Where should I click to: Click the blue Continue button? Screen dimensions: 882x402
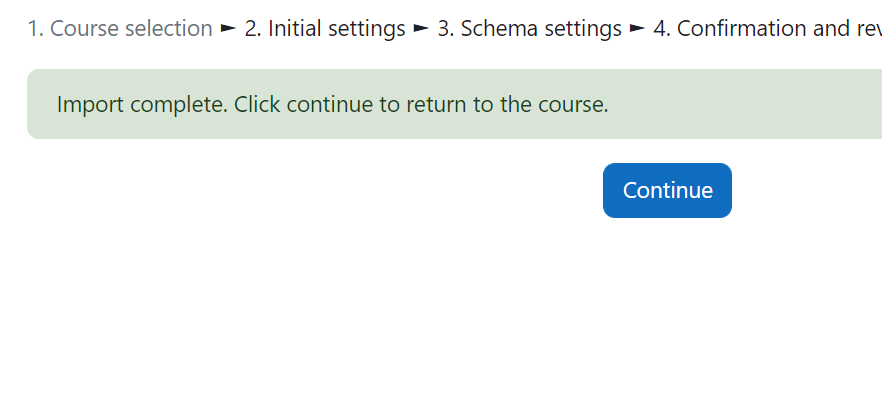coord(667,191)
